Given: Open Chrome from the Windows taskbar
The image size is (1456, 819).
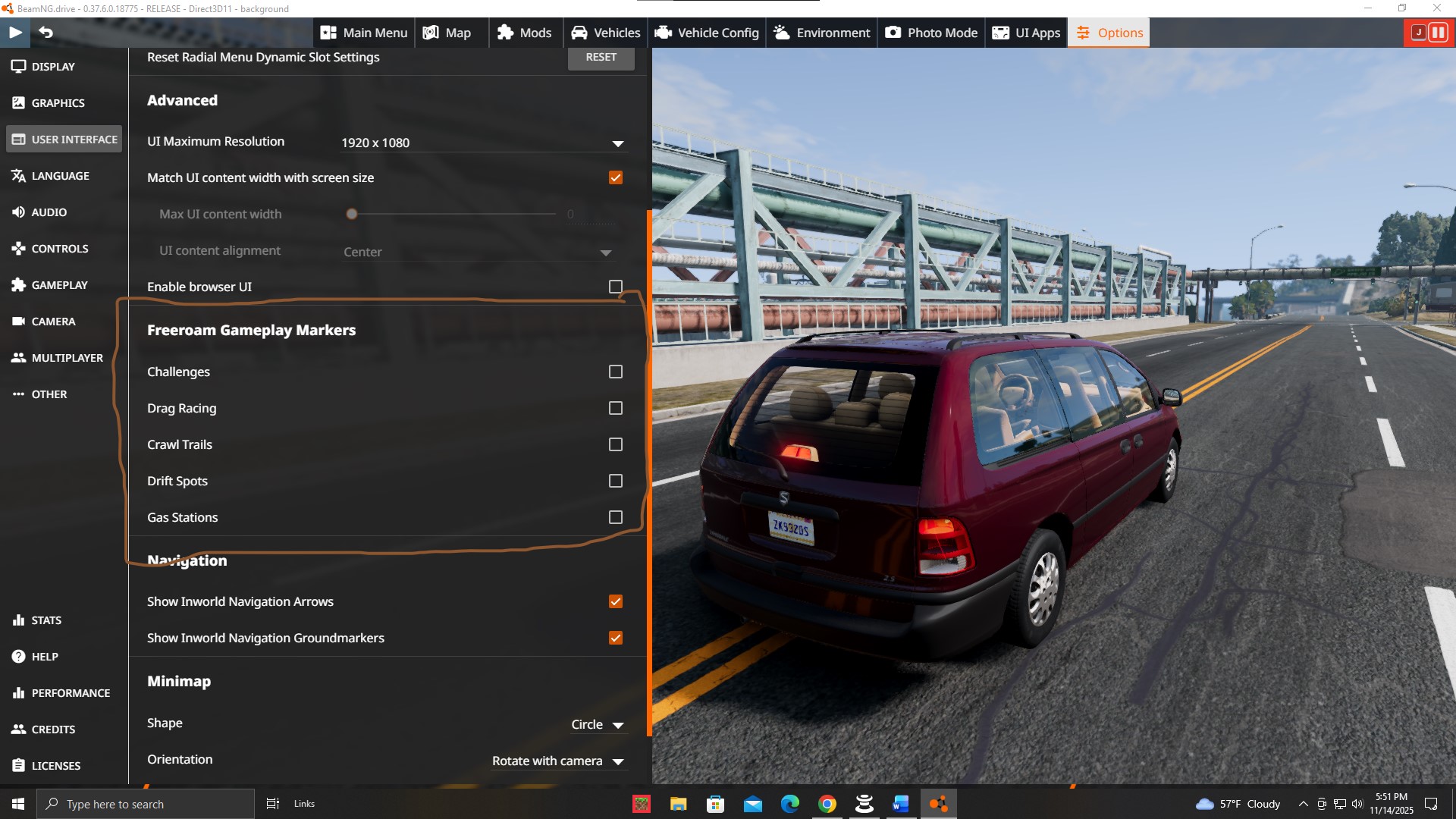Looking at the screenshot, I should (x=827, y=804).
